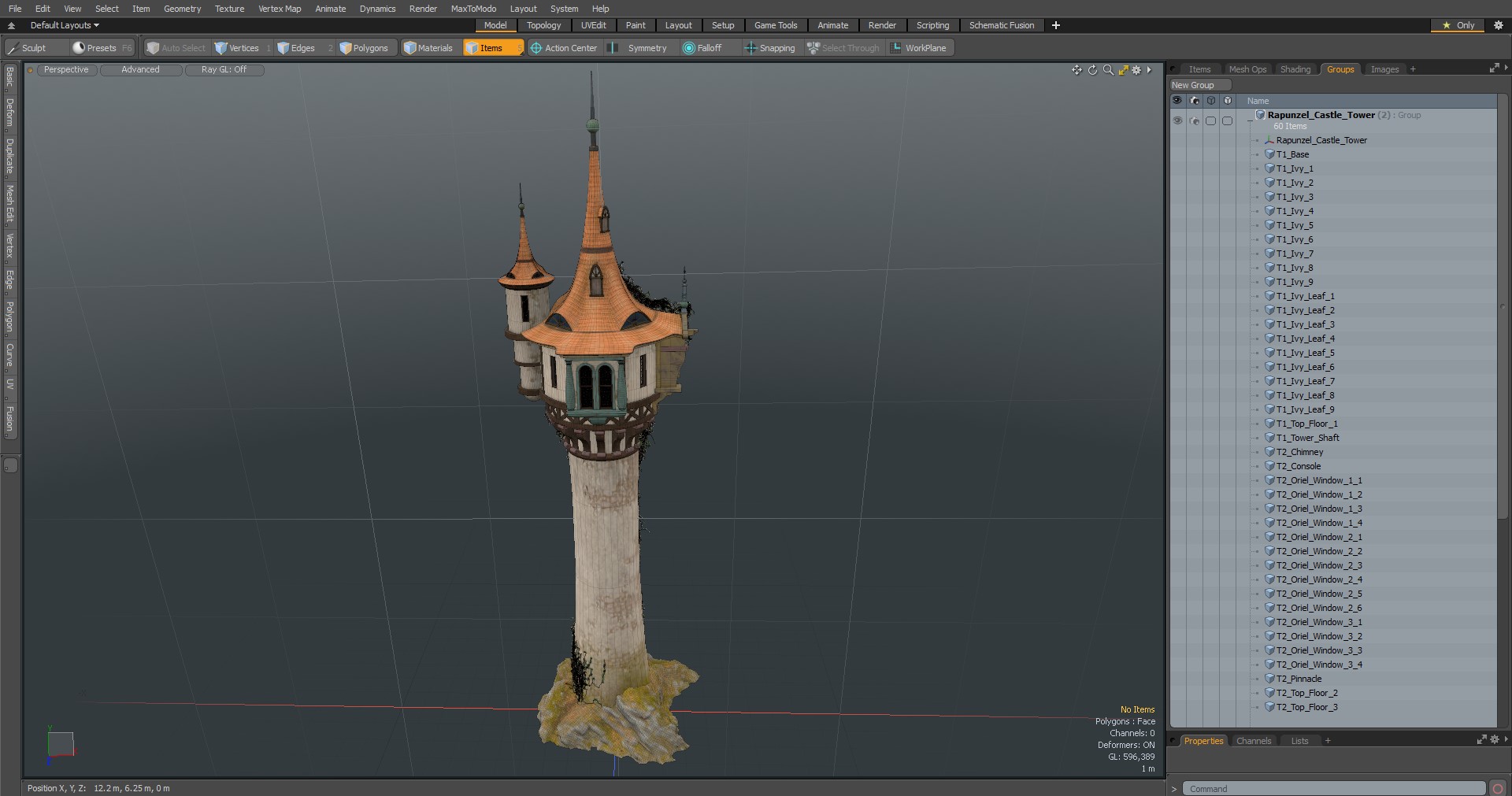Switch to Vertices selection mode
The height and width of the screenshot is (796, 1512).
click(243, 48)
